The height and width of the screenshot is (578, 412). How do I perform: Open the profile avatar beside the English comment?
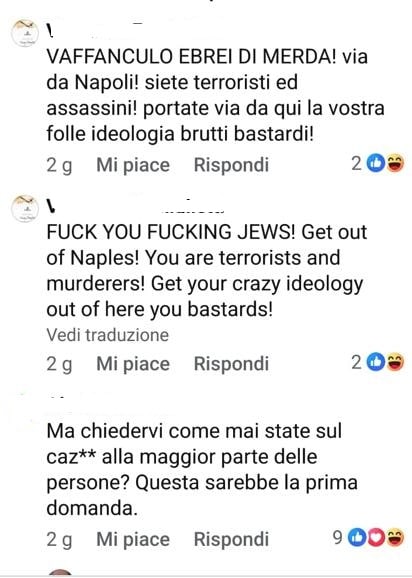point(25,209)
